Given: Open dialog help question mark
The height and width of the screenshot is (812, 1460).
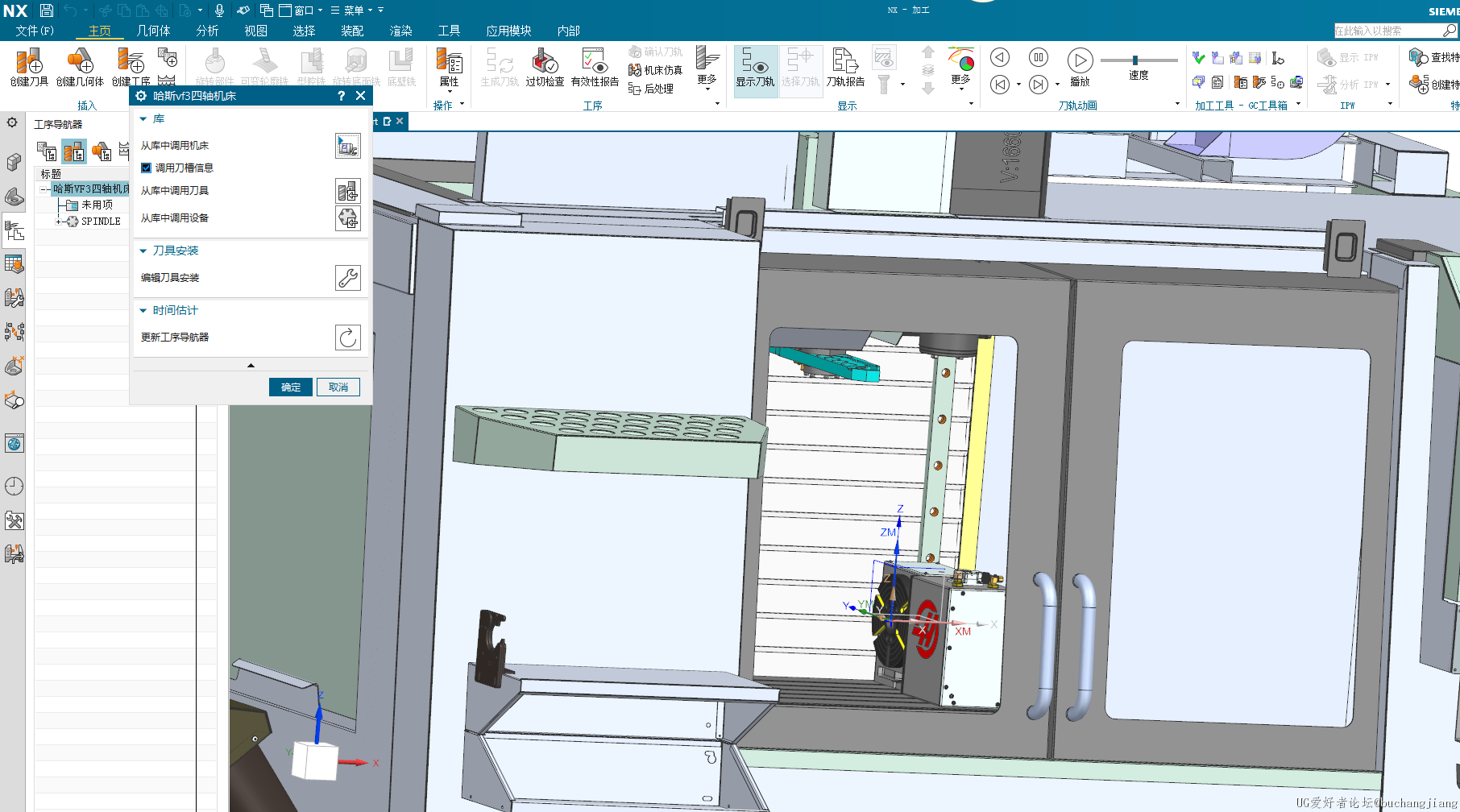Looking at the screenshot, I should tap(341, 96).
